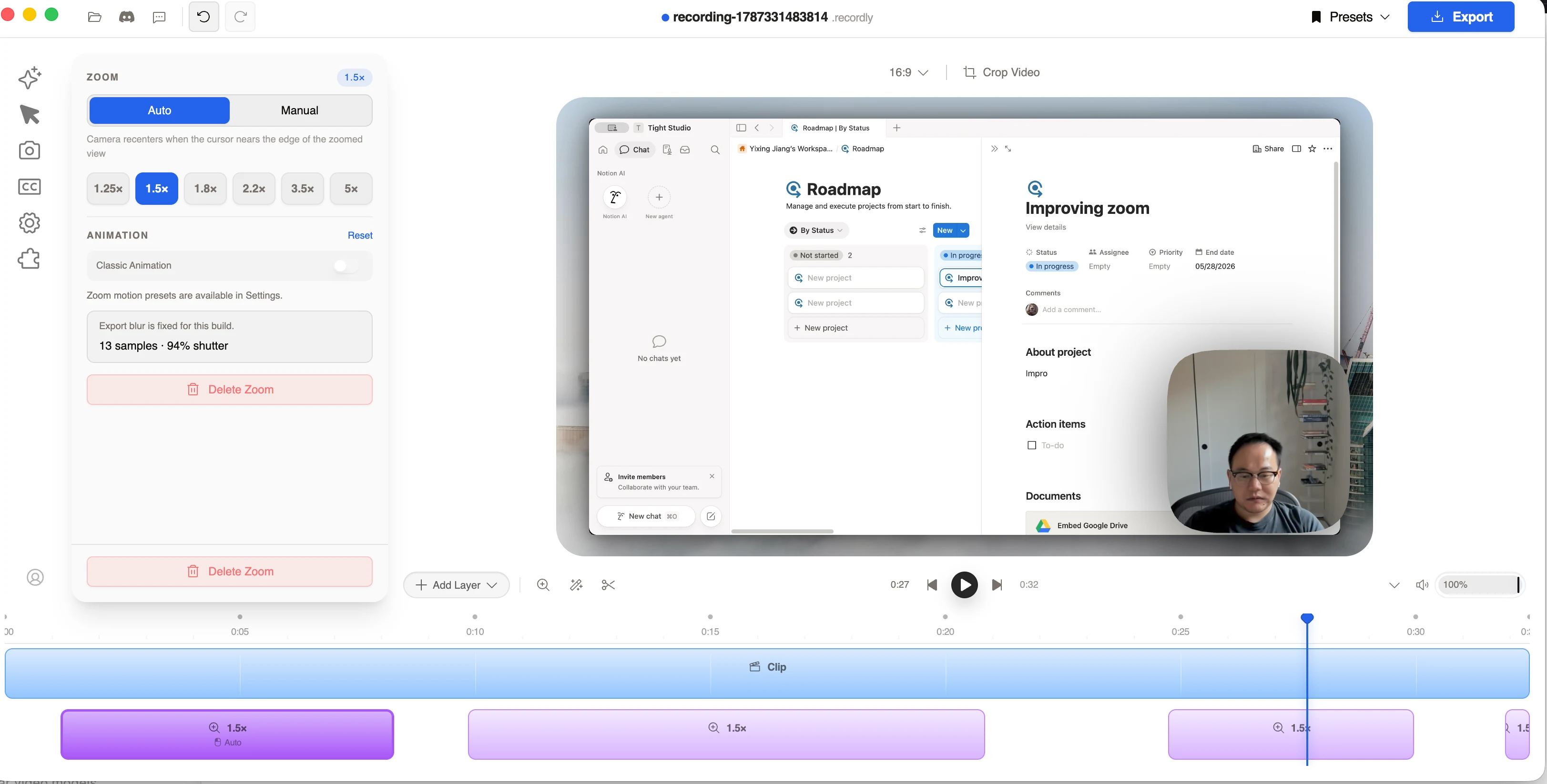Click the 0:10 mark on timeline ruler
The height and width of the screenshot is (784, 1547).
point(475,632)
